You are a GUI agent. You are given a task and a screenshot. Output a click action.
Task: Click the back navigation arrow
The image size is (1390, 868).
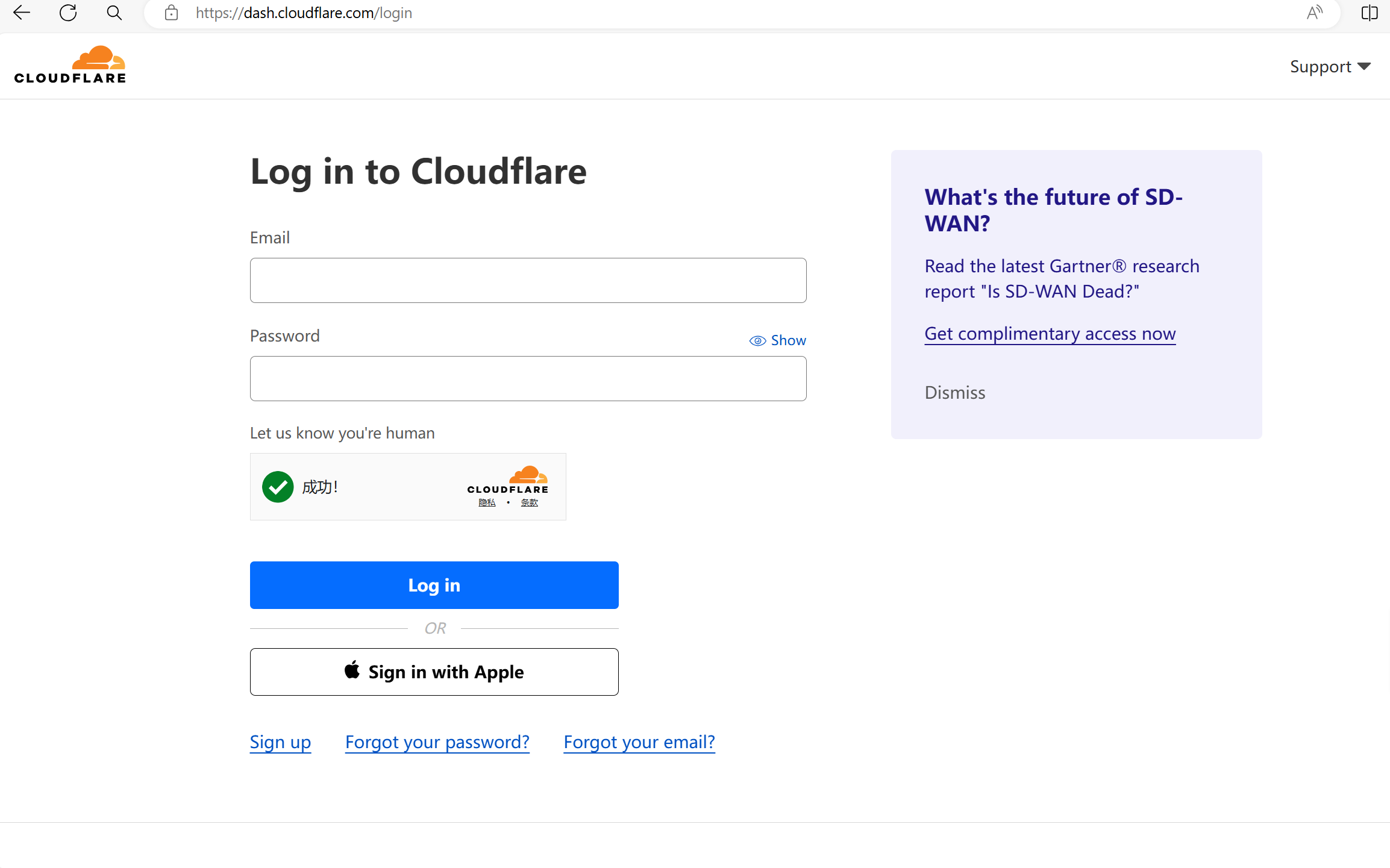click(x=22, y=13)
